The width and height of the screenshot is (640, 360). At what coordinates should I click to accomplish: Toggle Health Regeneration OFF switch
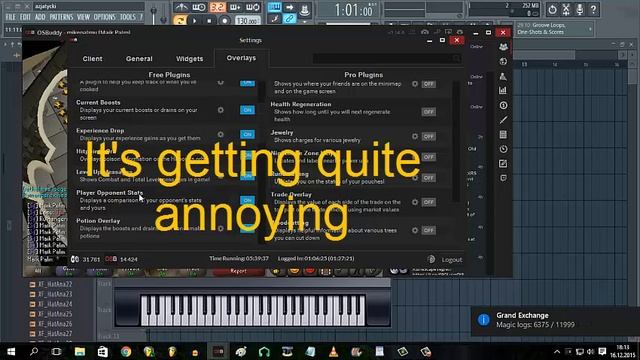(x=428, y=112)
